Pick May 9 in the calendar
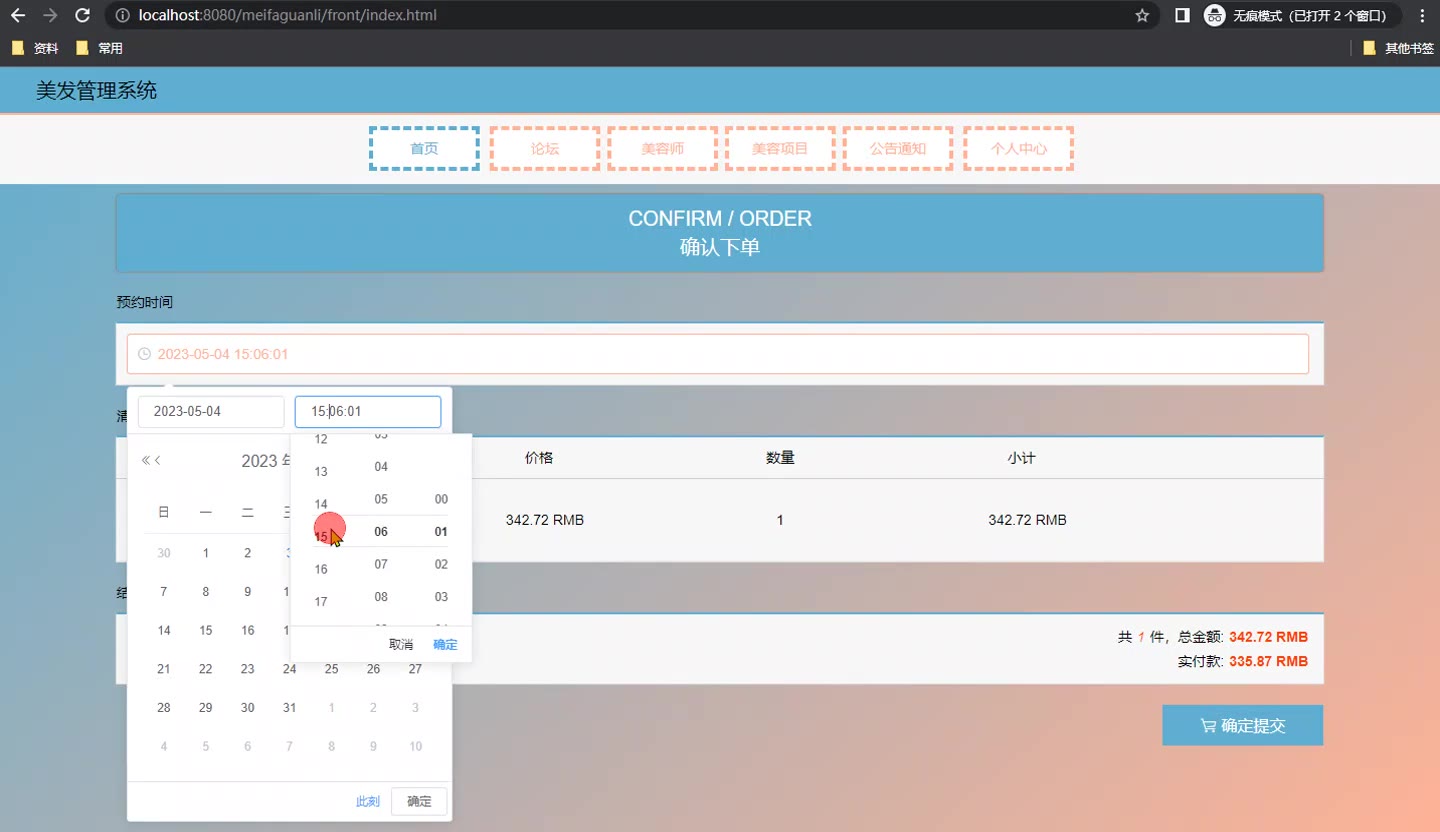 tap(248, 592)
